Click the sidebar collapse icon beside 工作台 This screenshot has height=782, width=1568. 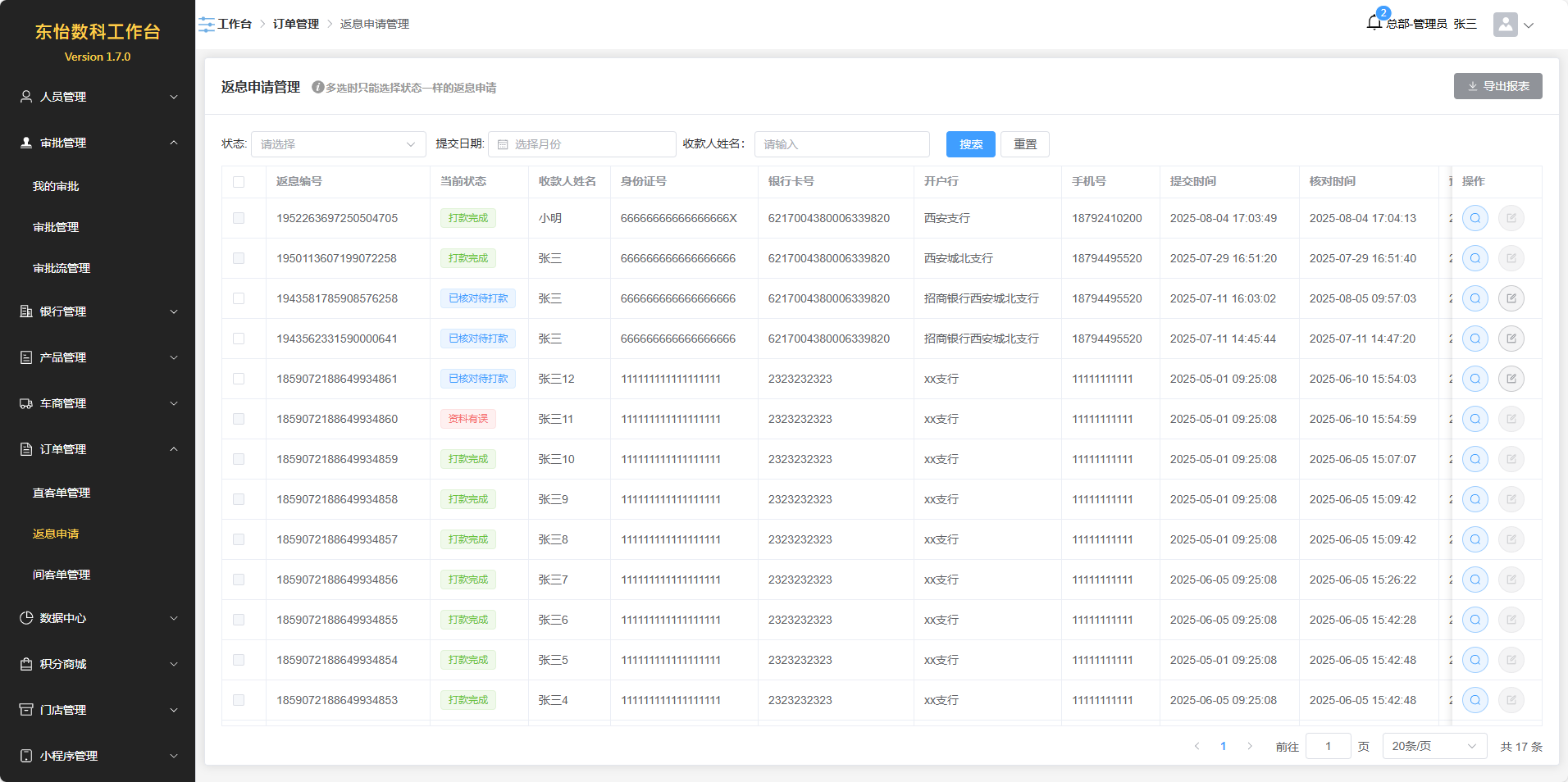[207, 25]
